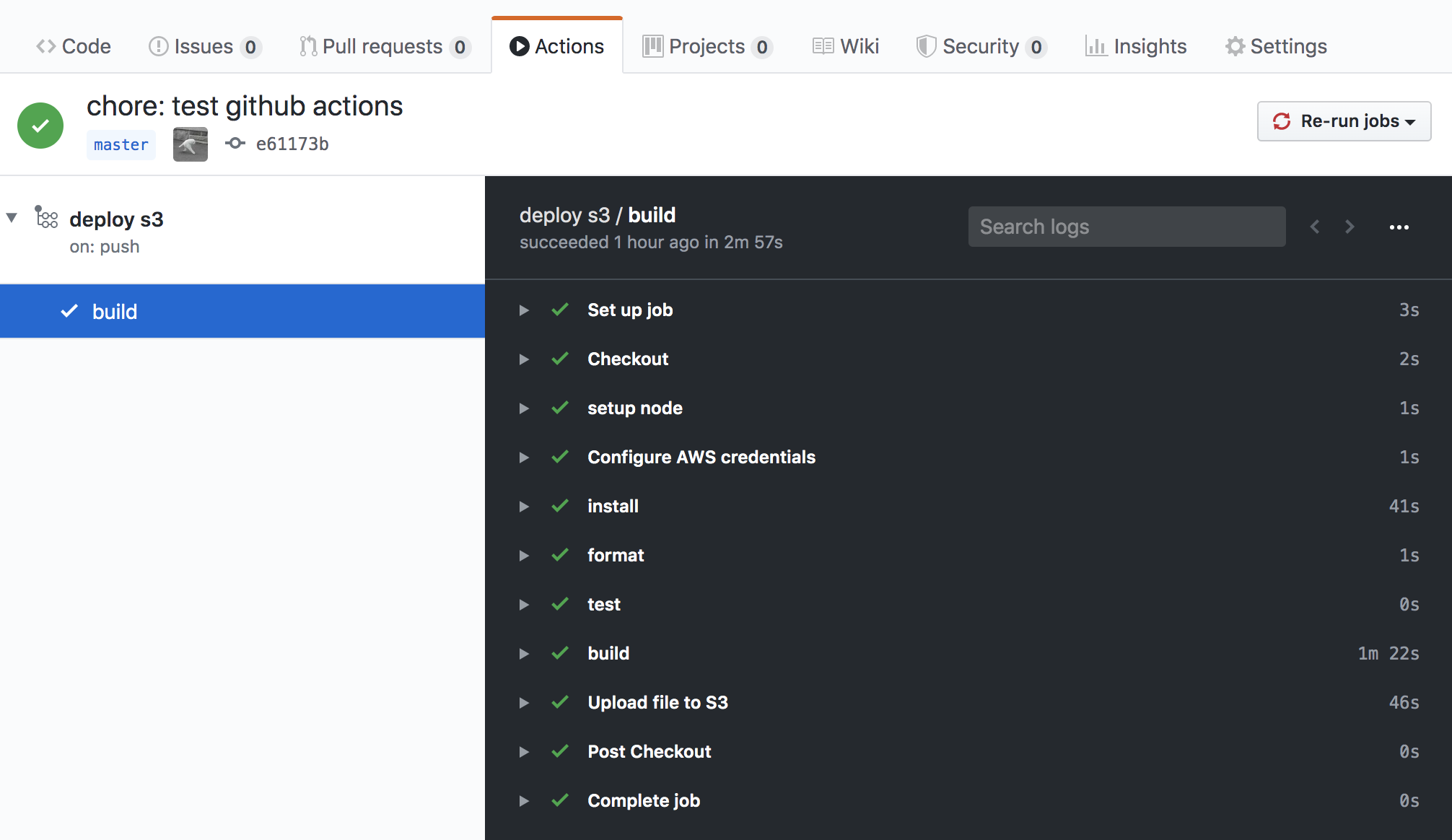The width and height of the screenshot is (1452, 840).
Task: Click the green check beside Configure AWS credentials
Action: (560, 457)
